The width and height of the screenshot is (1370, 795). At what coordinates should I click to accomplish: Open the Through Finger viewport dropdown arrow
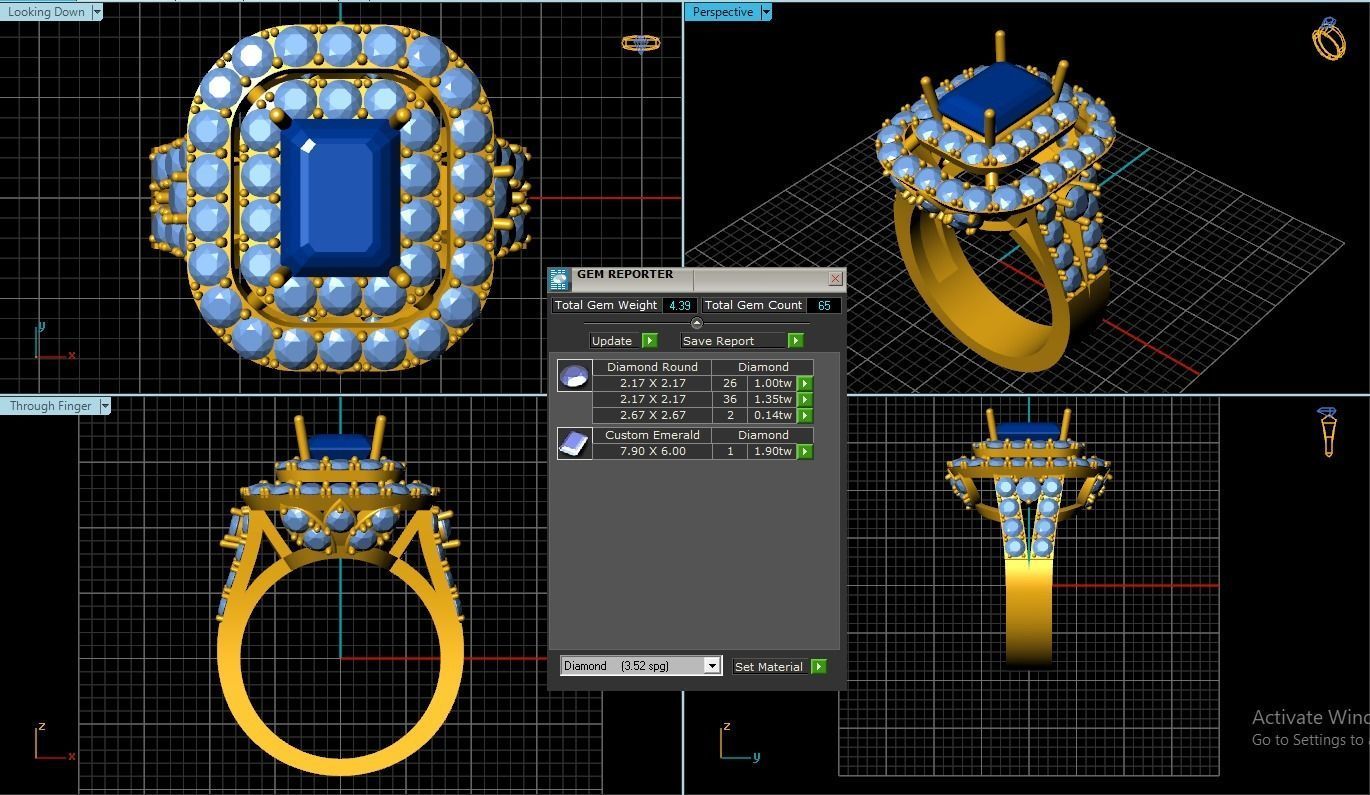click(105, 406)
